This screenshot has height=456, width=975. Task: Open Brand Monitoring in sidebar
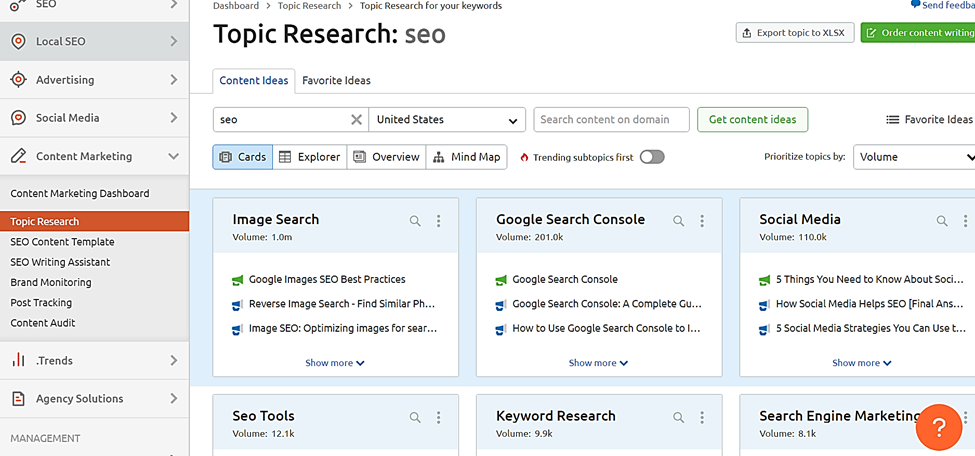(x=50, y=282)
